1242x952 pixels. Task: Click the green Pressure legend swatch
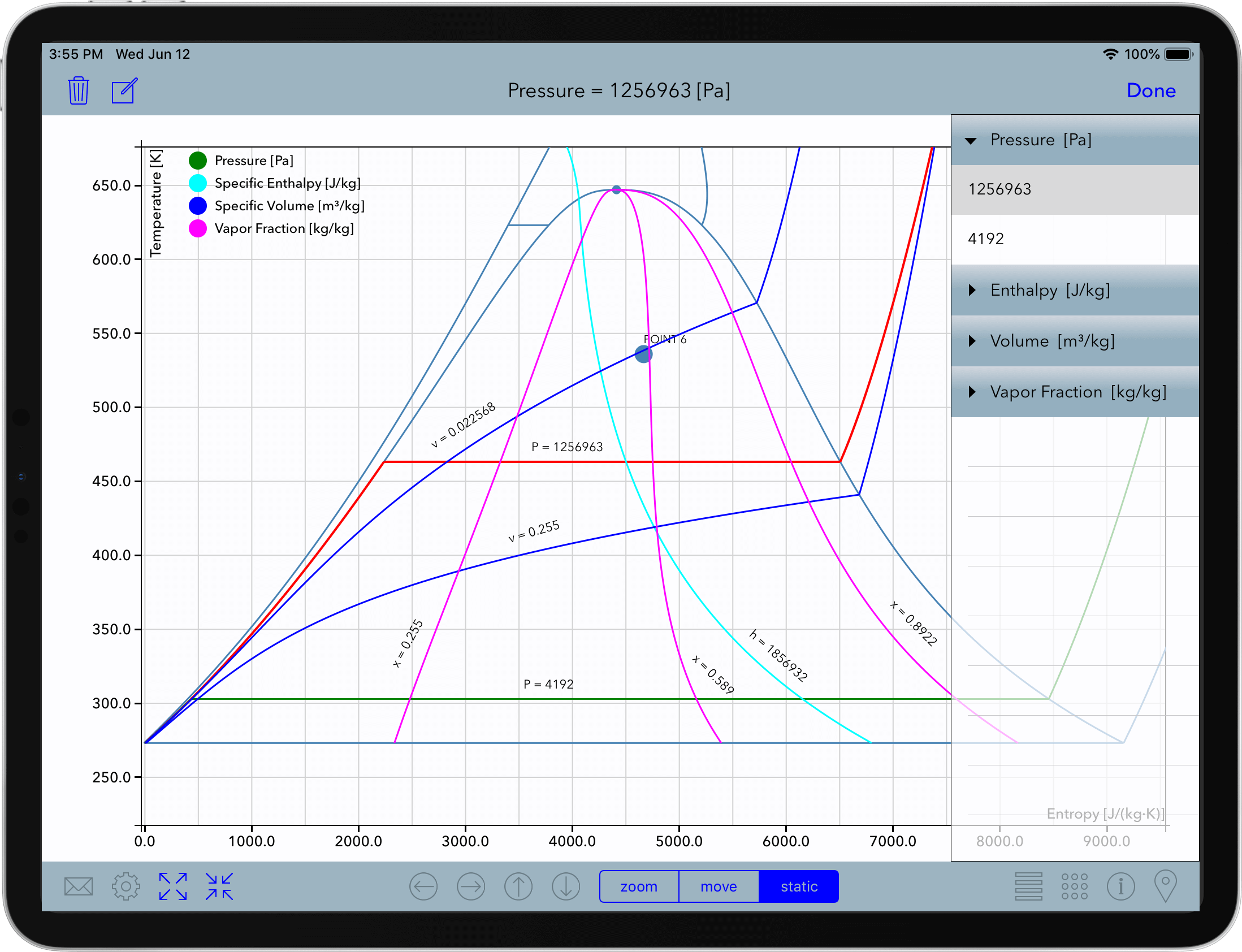[x=198, y=161]
